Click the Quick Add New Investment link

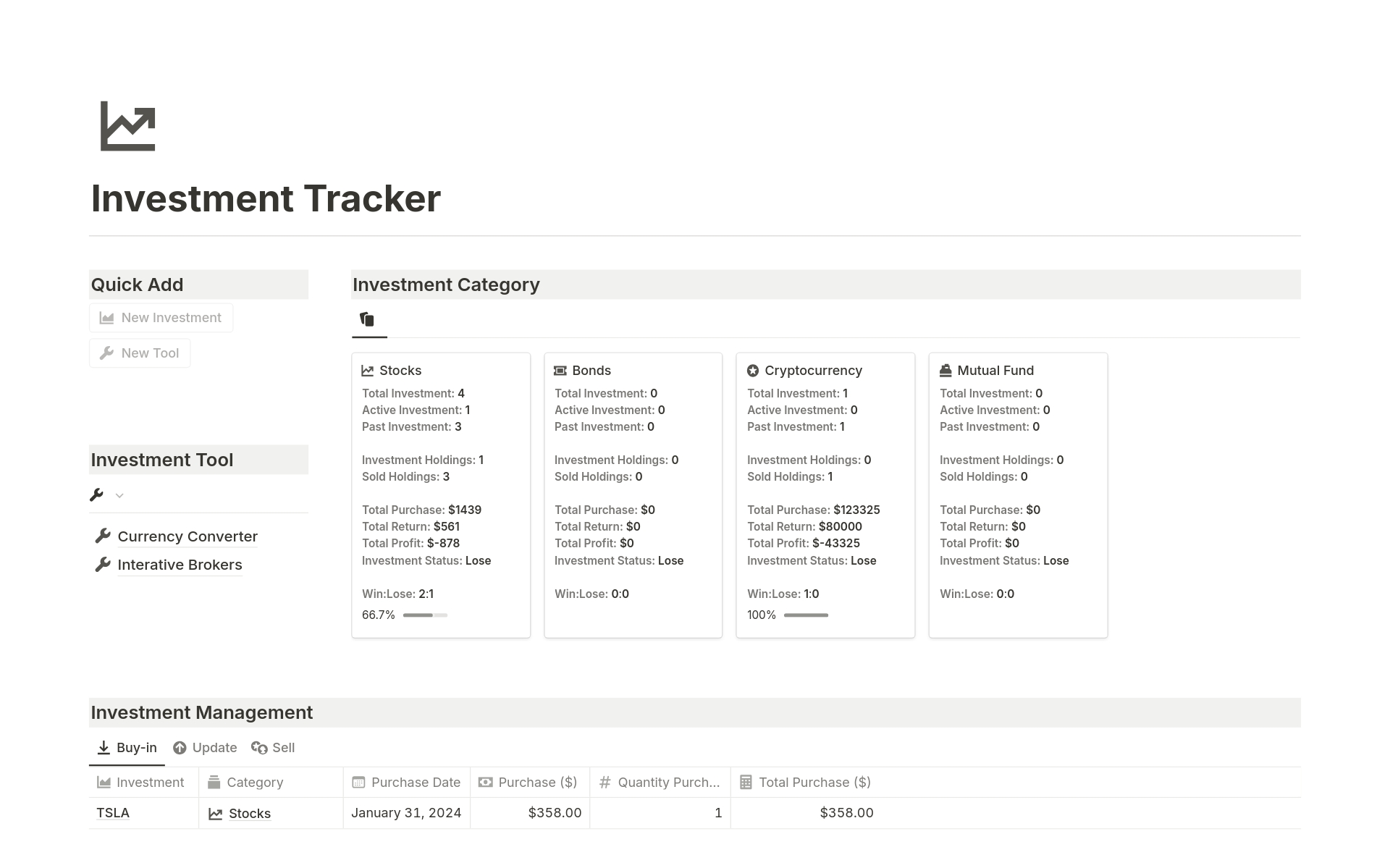(x=162, y=317)
